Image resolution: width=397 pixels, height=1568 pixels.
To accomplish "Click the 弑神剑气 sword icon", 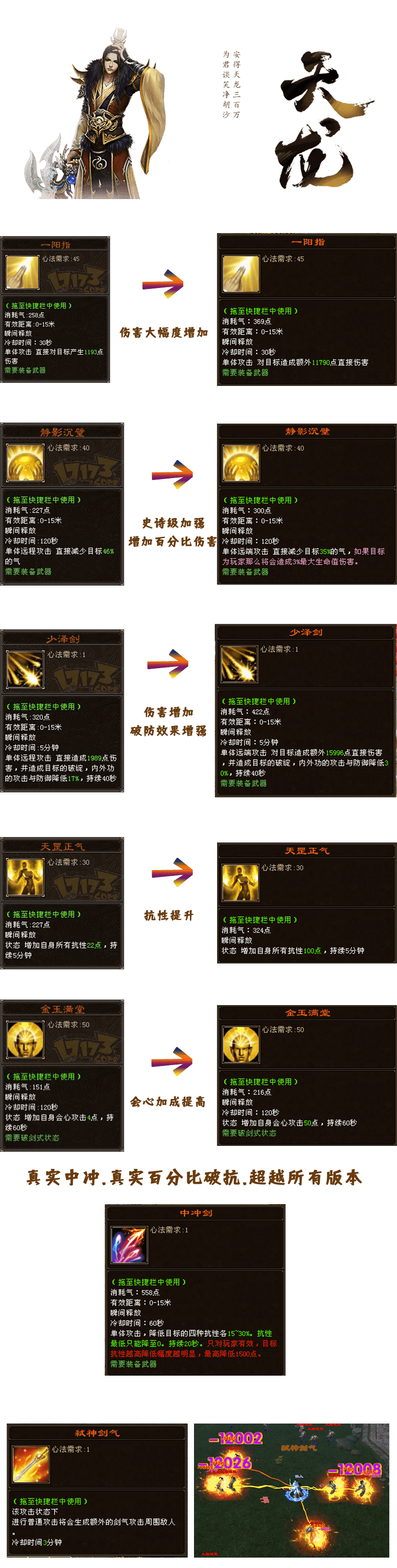I will pyautogui.click(x=30, y=1464).
